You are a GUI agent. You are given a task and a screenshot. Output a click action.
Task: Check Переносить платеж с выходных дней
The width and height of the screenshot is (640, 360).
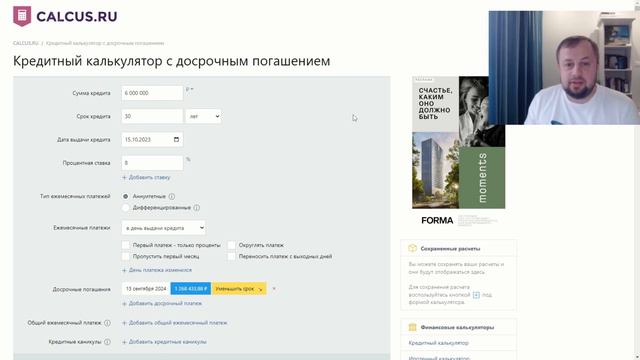231,257
